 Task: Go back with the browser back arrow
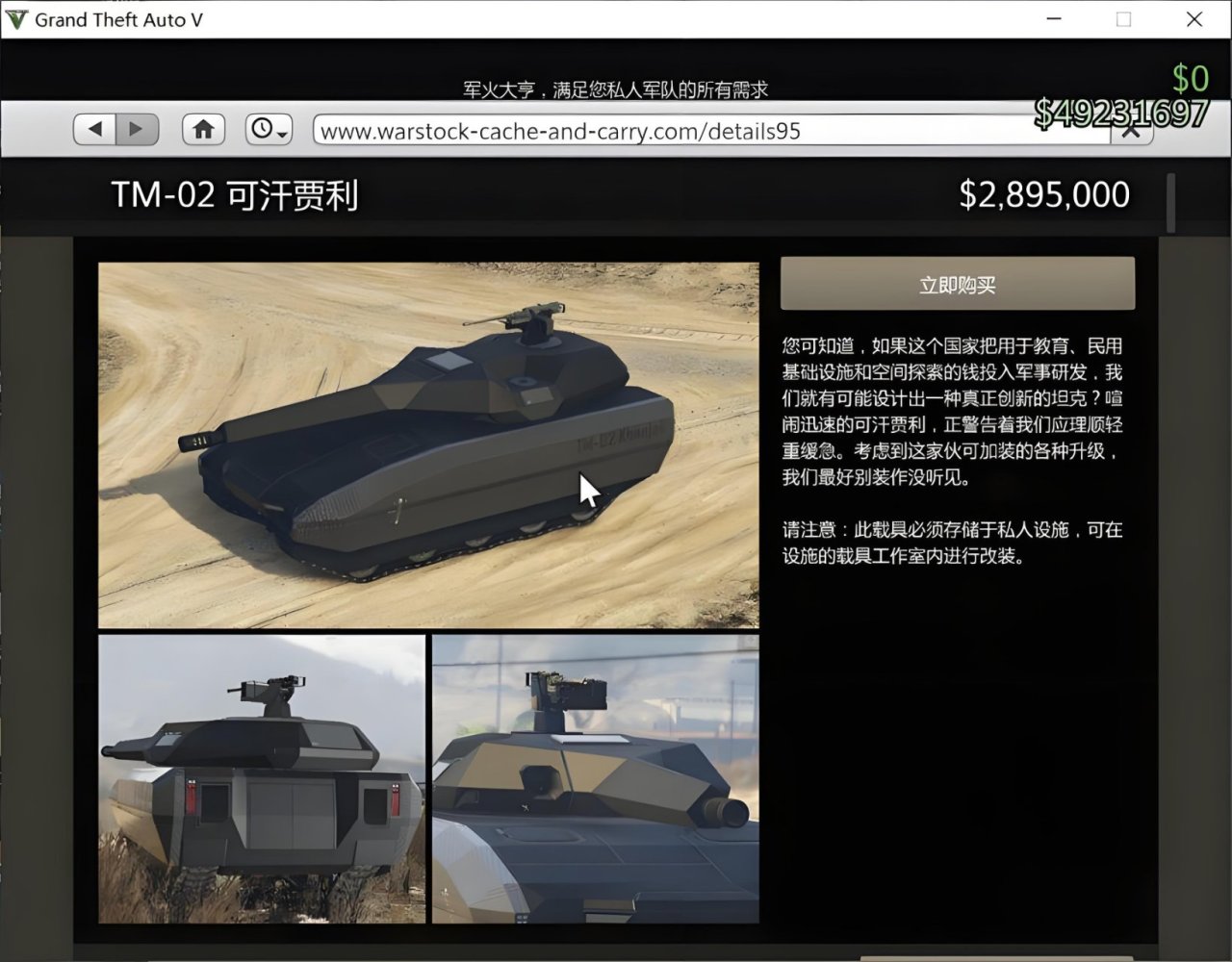(x=94, y=129)
